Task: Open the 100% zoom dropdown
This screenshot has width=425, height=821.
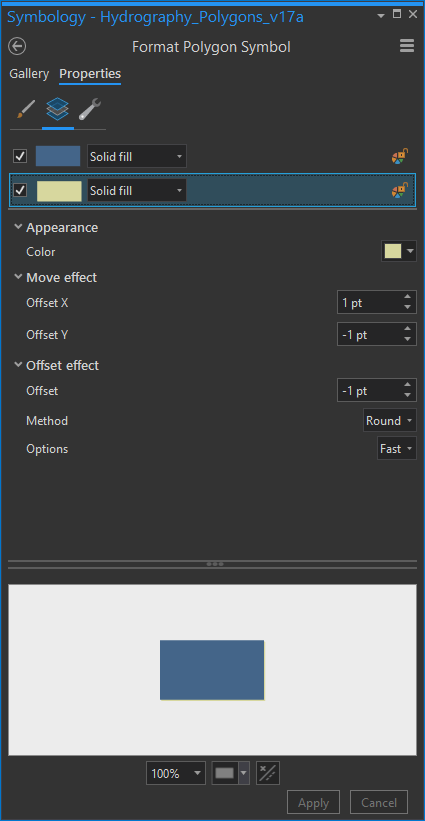Action: pos(176,773)
